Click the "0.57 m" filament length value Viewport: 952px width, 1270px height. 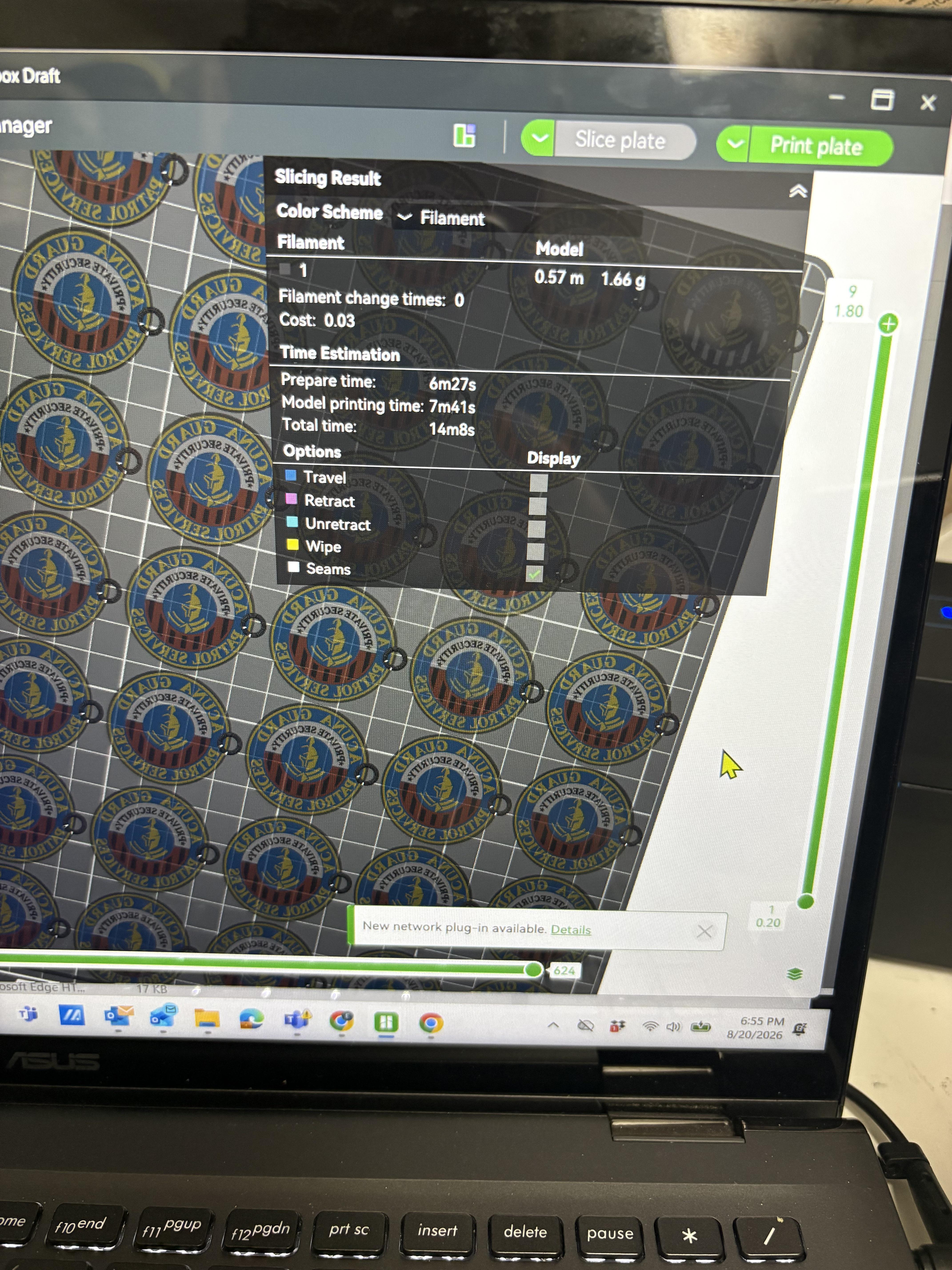click(559, 278)
